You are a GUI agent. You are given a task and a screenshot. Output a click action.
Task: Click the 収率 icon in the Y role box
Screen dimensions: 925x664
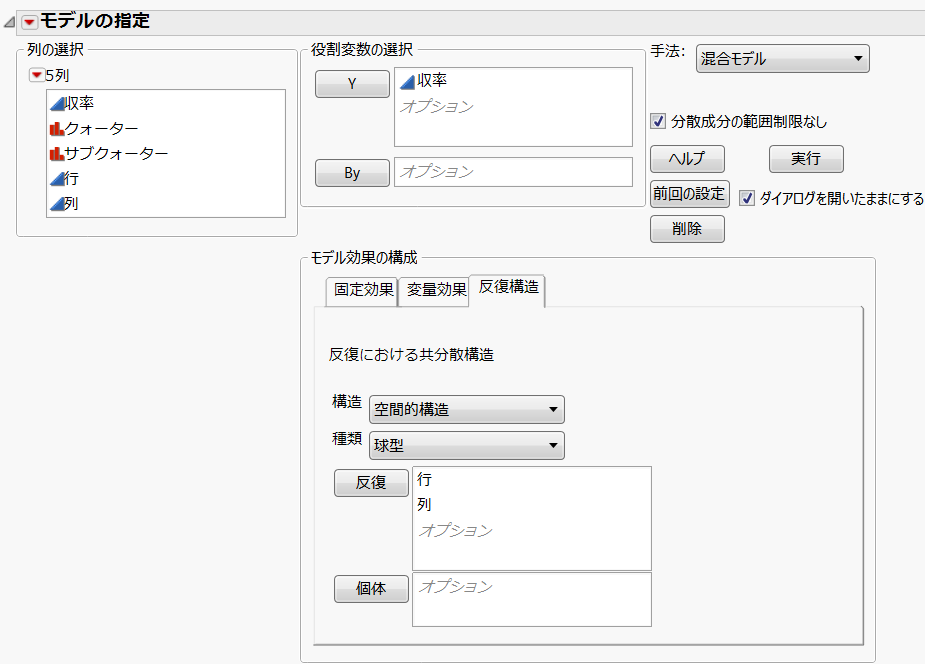pos(407,82)
